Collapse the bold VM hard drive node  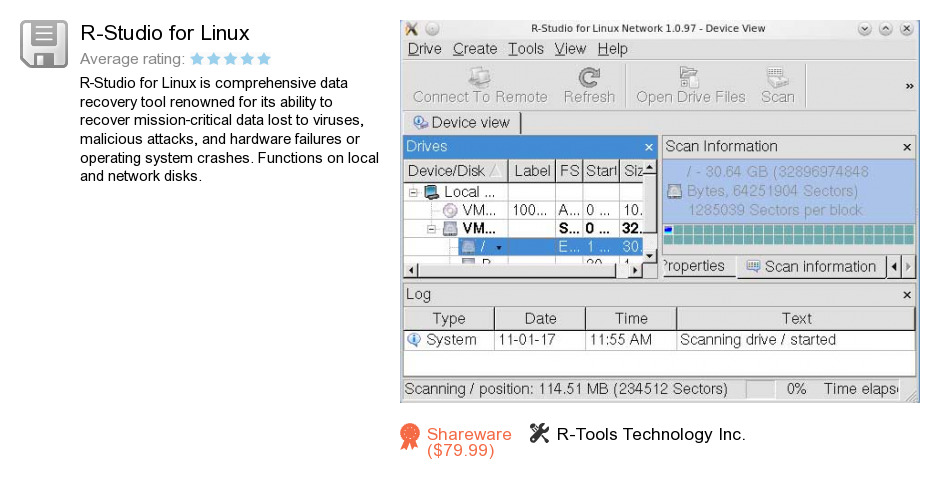[x=432, y=229]
